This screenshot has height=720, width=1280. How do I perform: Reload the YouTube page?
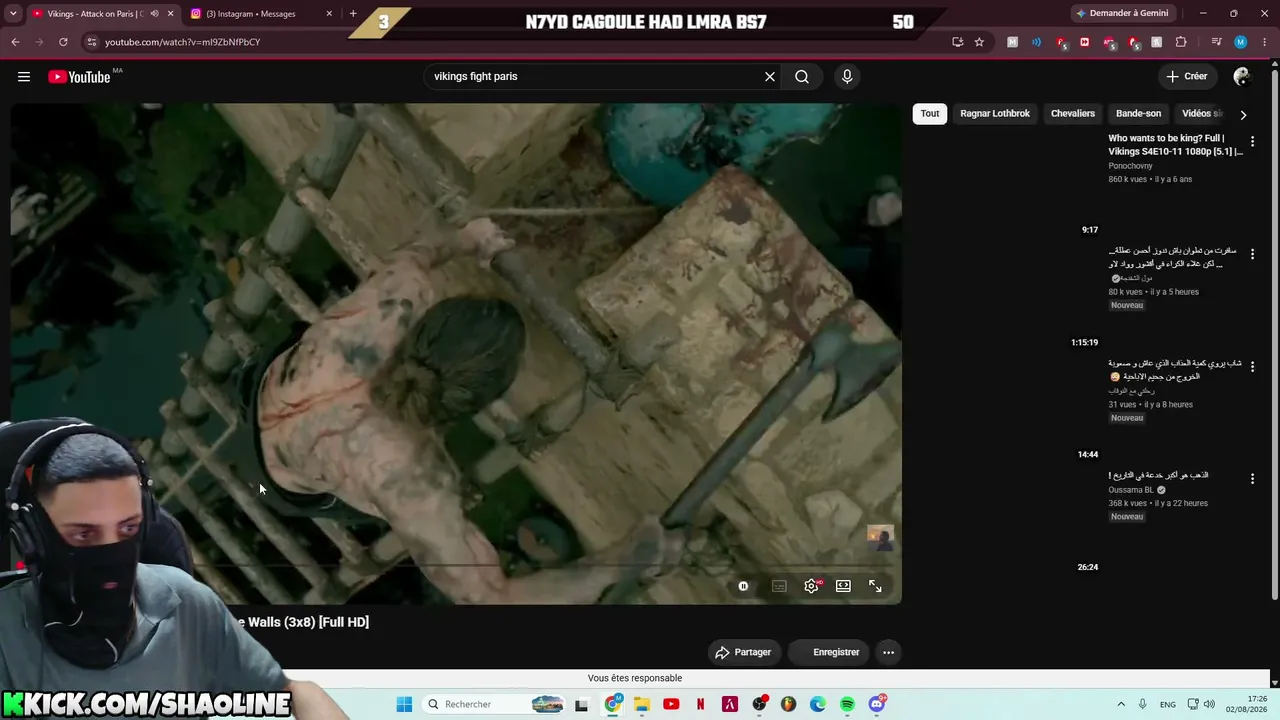tap(63, 42)
